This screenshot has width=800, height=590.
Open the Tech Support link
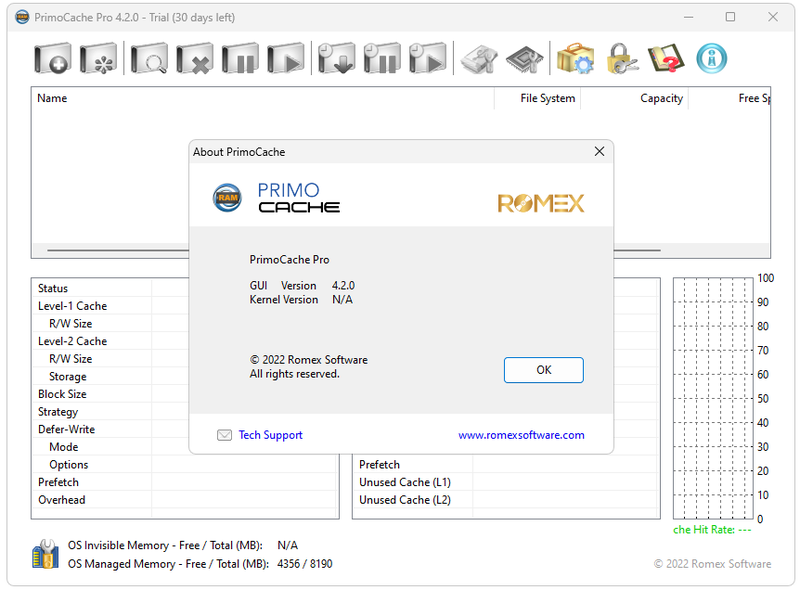(270, 435)
